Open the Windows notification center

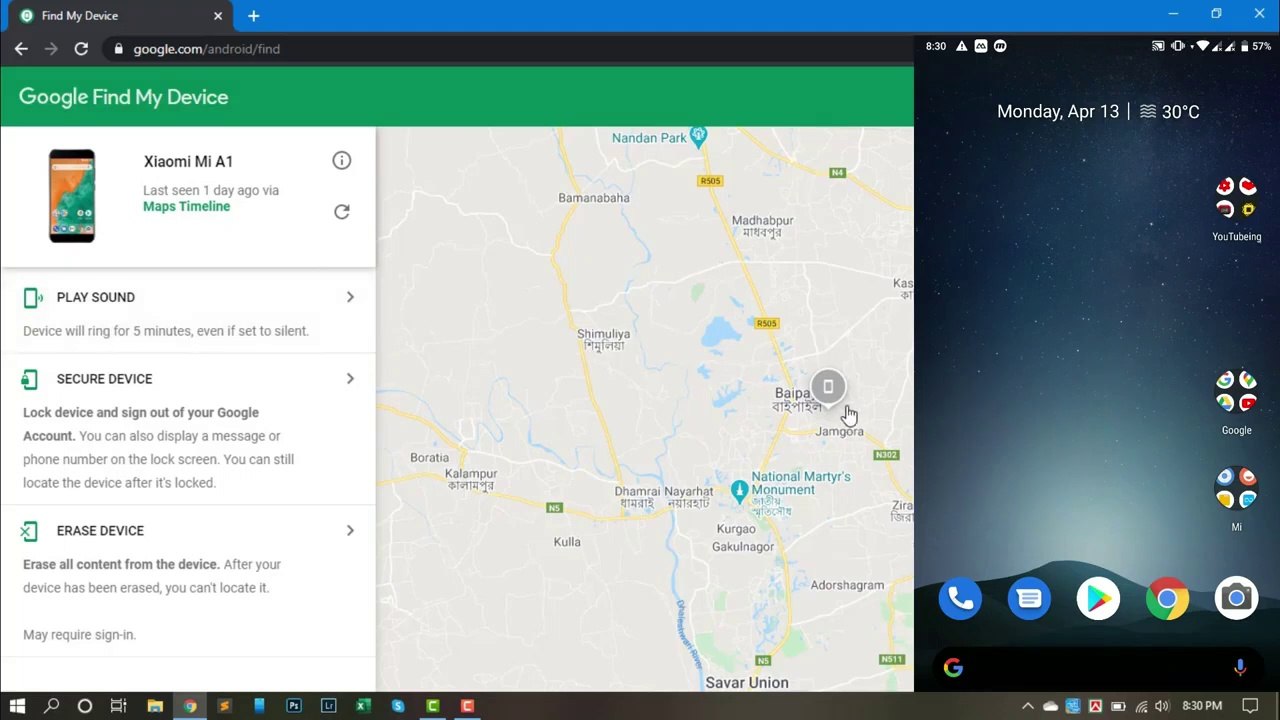pyautogui.click(x=1250, y=706)
